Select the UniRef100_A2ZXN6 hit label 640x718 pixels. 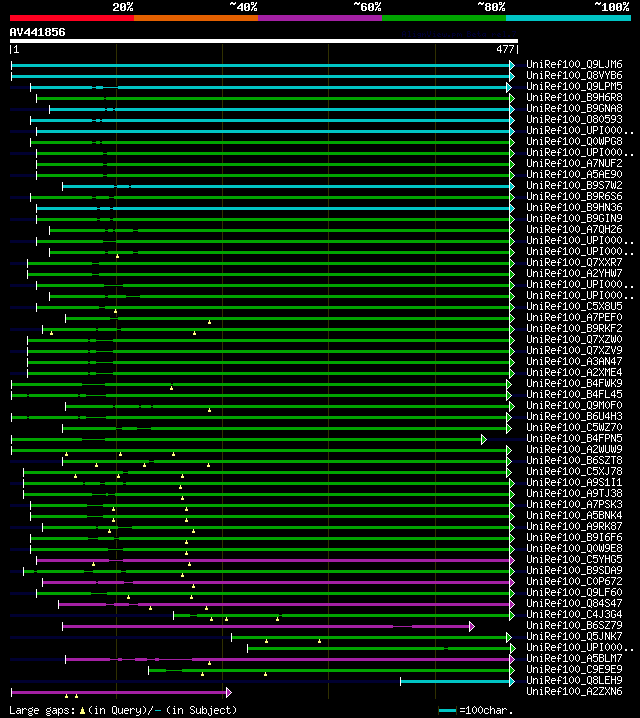(x=574, y=691)
